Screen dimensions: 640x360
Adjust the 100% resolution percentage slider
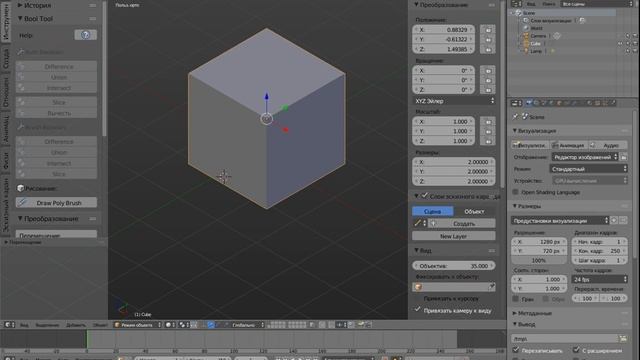point(539,260)
